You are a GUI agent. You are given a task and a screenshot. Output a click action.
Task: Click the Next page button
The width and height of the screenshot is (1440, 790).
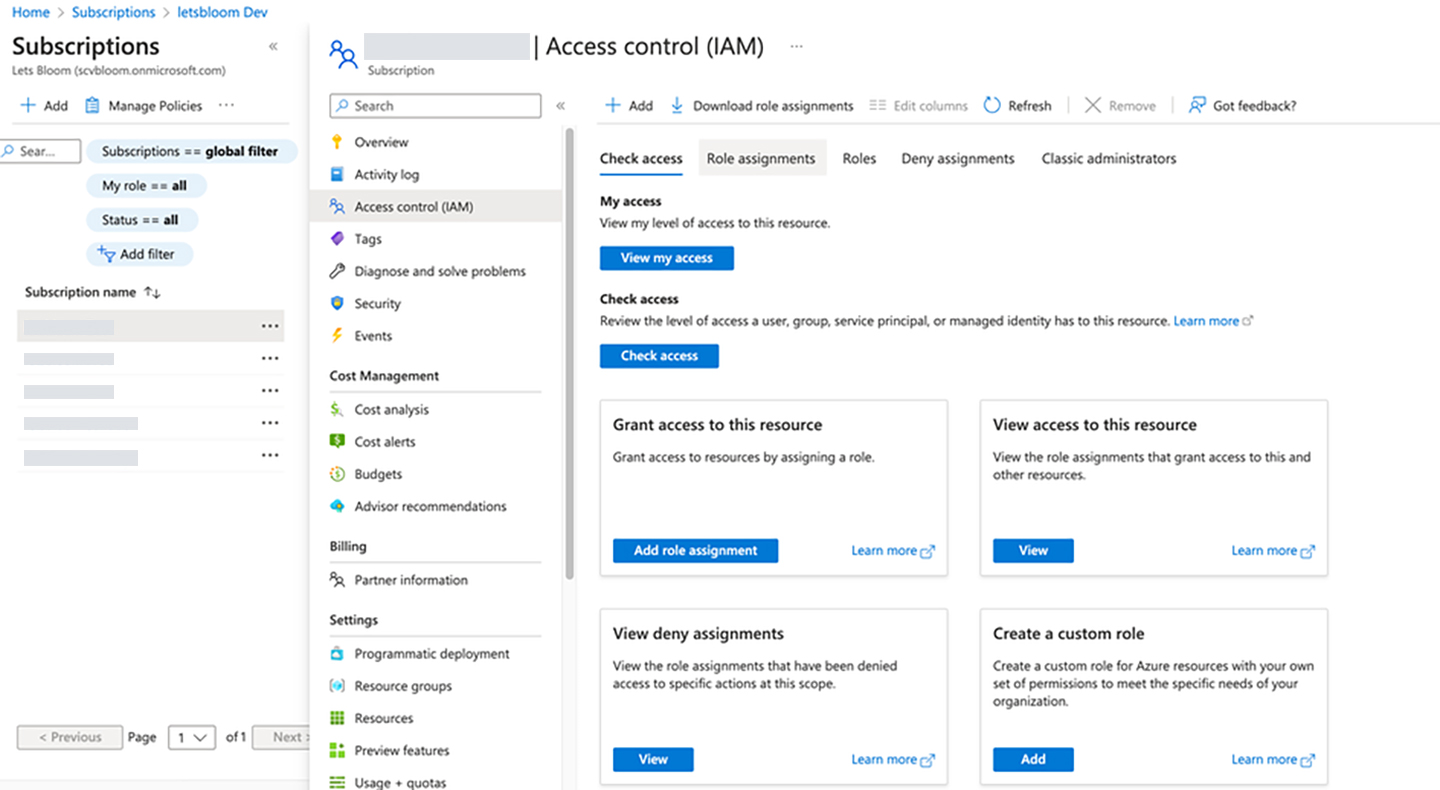(281, 737)
